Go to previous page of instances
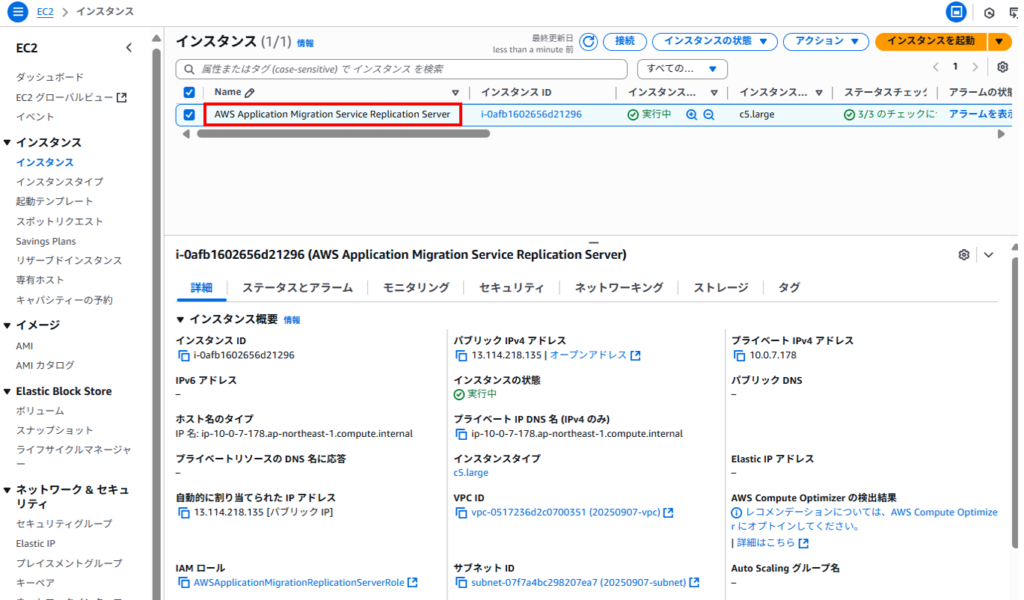Image resolution: width=1024 pixels, height=600 pixels. click(936, 67)
